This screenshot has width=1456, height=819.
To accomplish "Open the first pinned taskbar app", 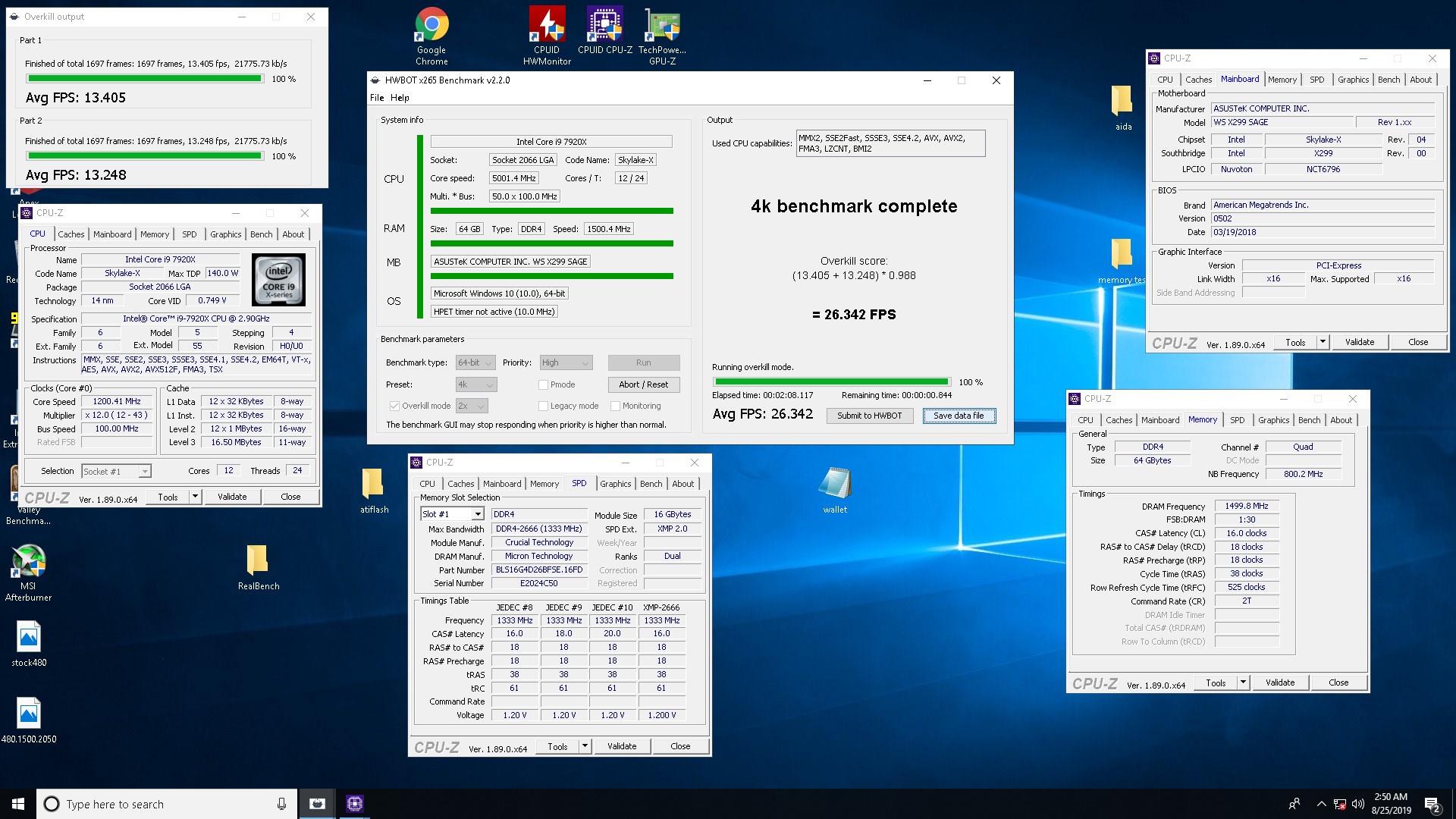I will tap(318, 804).
